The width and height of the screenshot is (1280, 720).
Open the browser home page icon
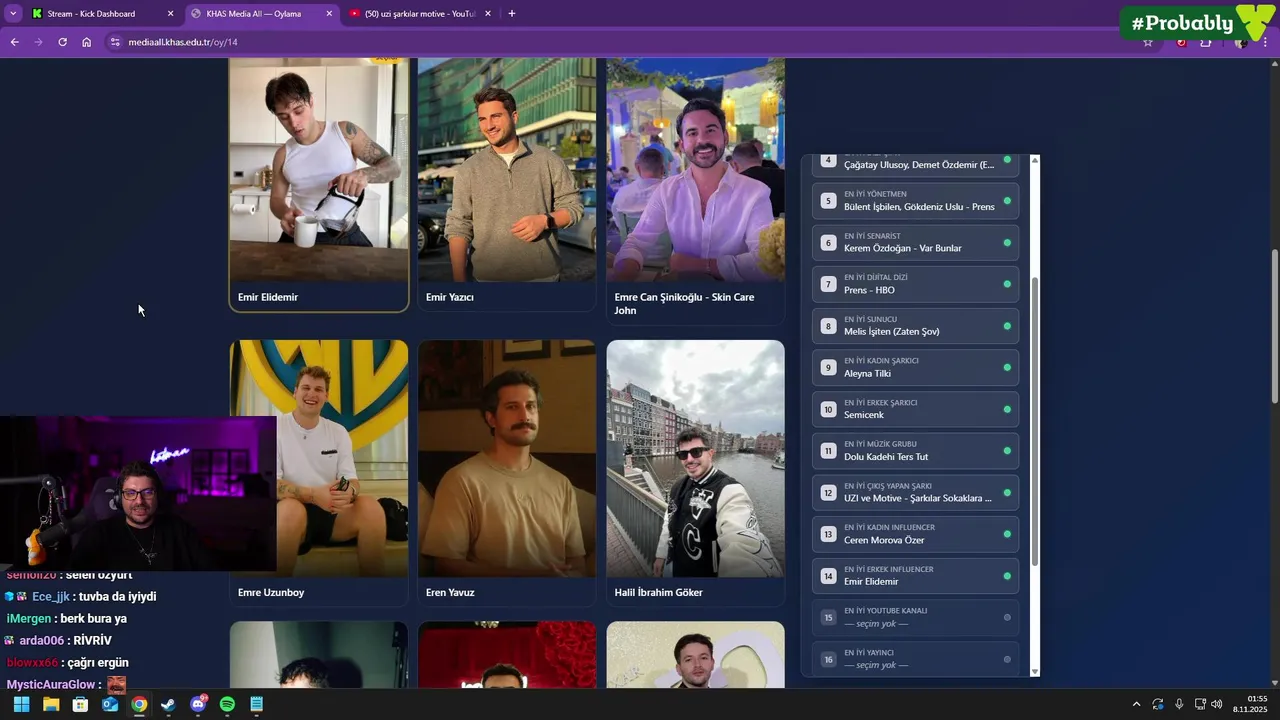pyautogui.click(x=87, y=42)
